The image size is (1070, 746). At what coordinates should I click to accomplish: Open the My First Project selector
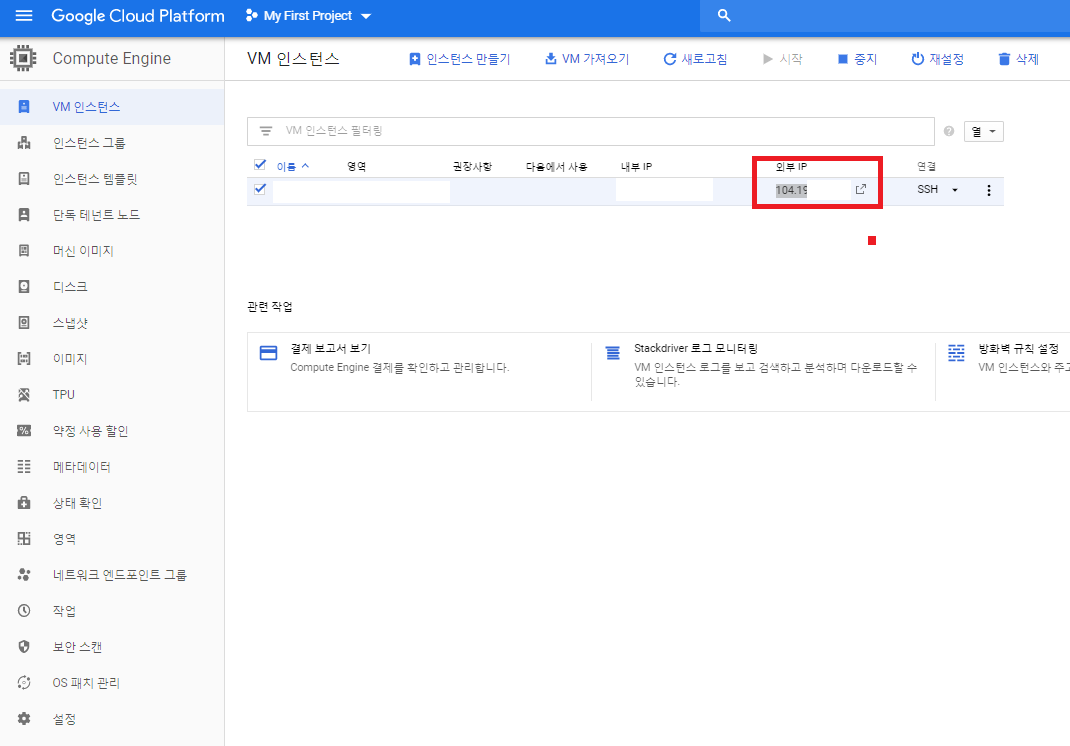(308, 16)
